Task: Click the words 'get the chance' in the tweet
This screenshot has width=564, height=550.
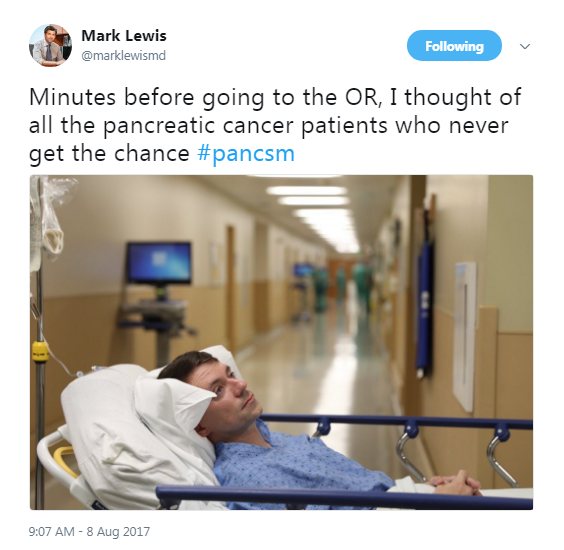Action: pos(109,154)
